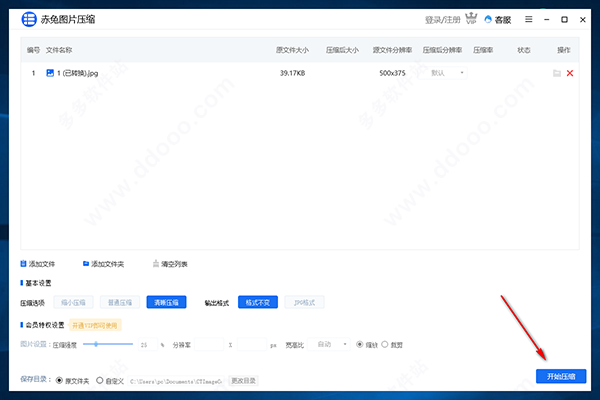Click the 状态 column header
The height and width of the screenshot is (400, 600).
[524, 50]
